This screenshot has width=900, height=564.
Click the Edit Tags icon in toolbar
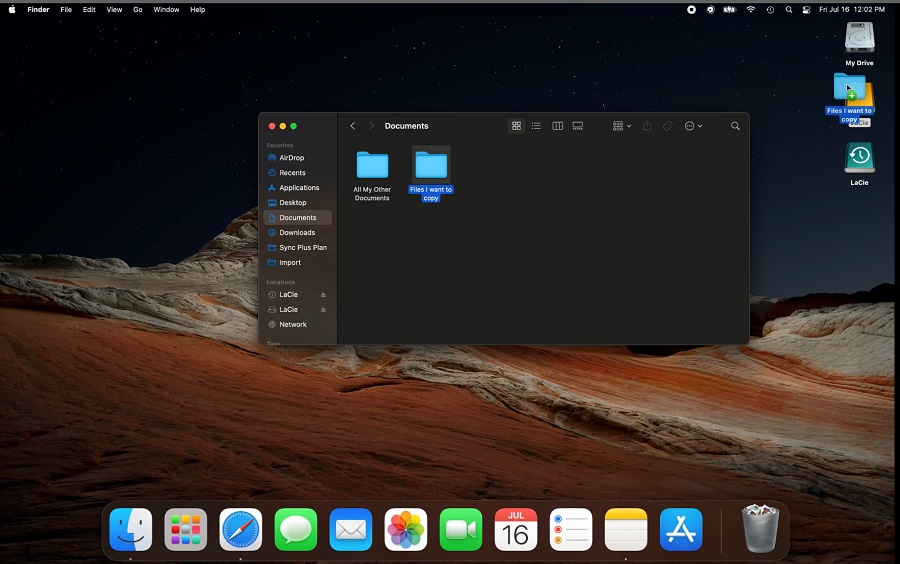[668, 126]
